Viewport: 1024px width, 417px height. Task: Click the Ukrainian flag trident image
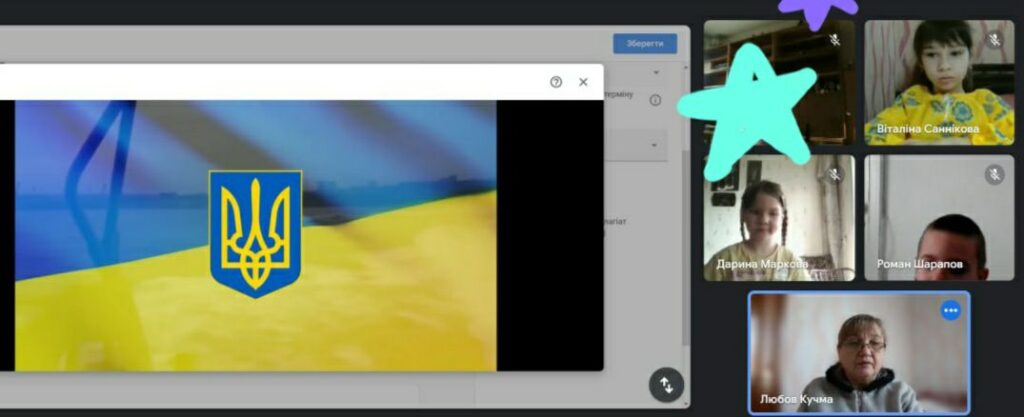(x=255, y=235)
